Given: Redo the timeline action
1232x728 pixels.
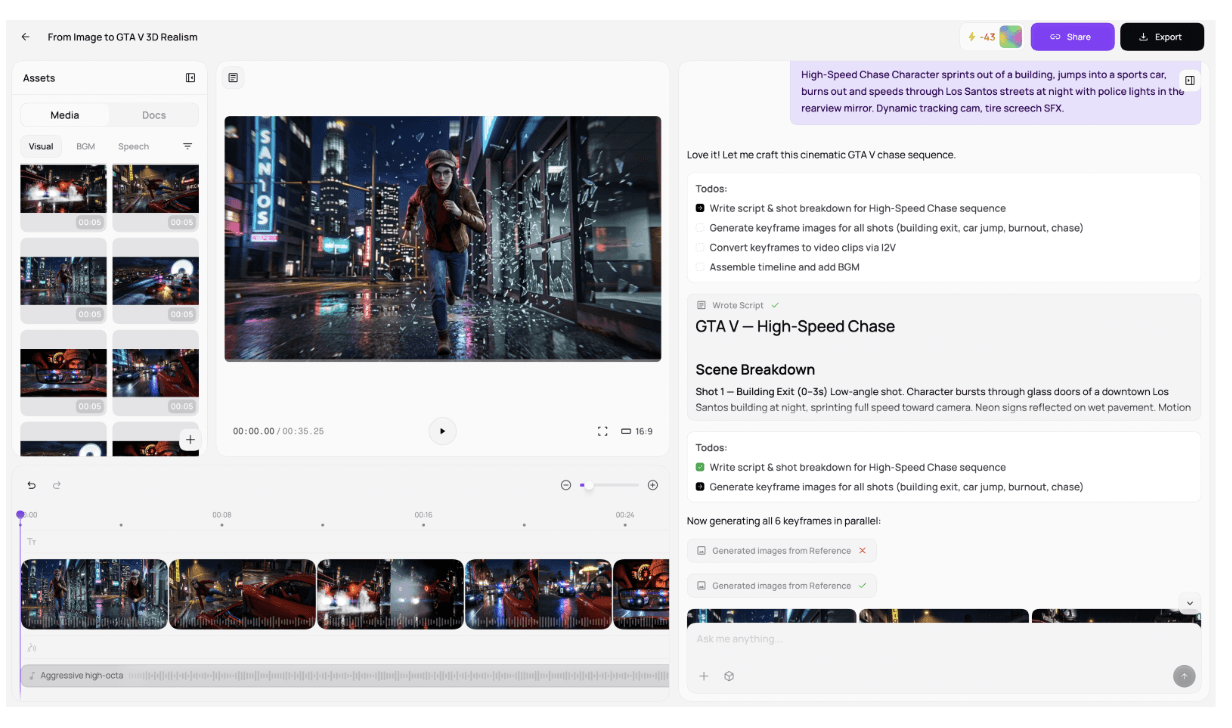Looking at the screenshot, I should tap(57, 485).
